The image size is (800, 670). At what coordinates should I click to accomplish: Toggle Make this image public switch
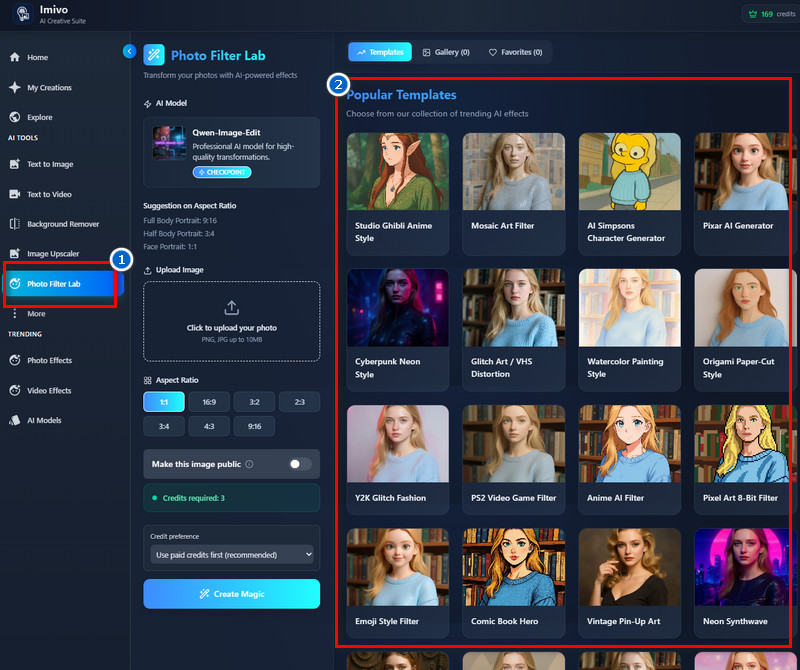tap(299, 464)
